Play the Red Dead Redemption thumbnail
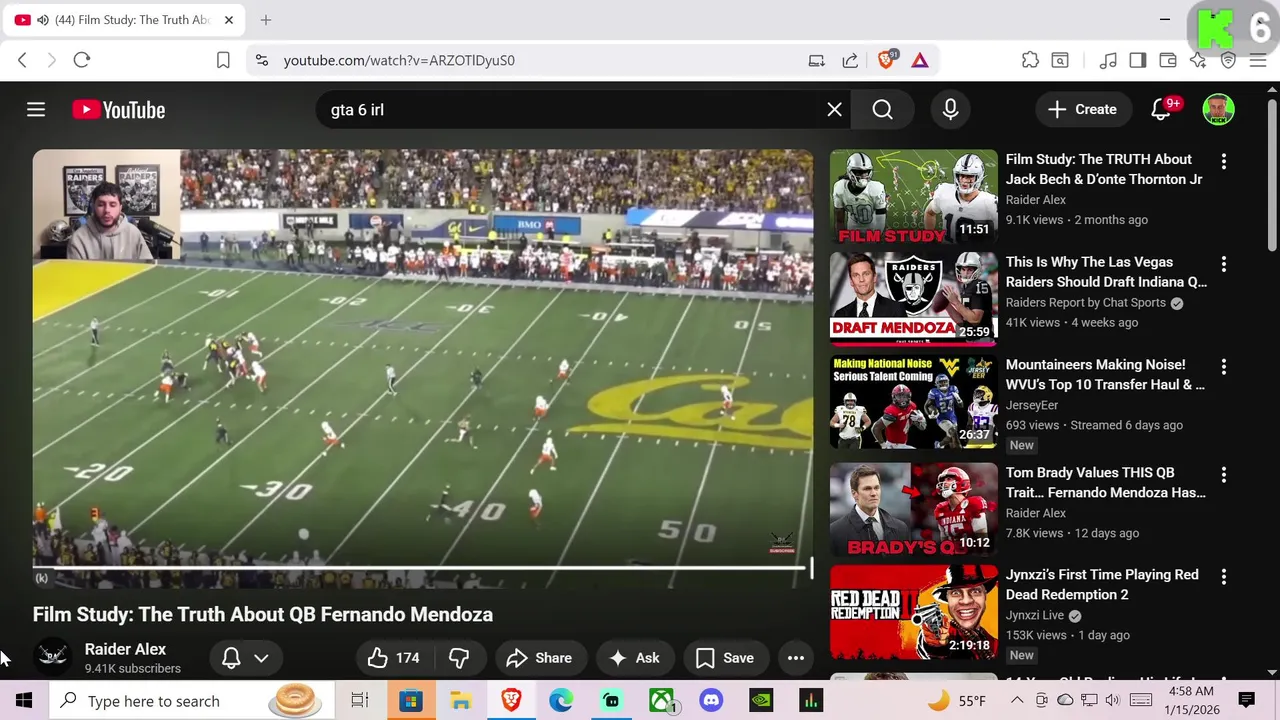Viewport: 1280px width, 720px height. point(914,611)
